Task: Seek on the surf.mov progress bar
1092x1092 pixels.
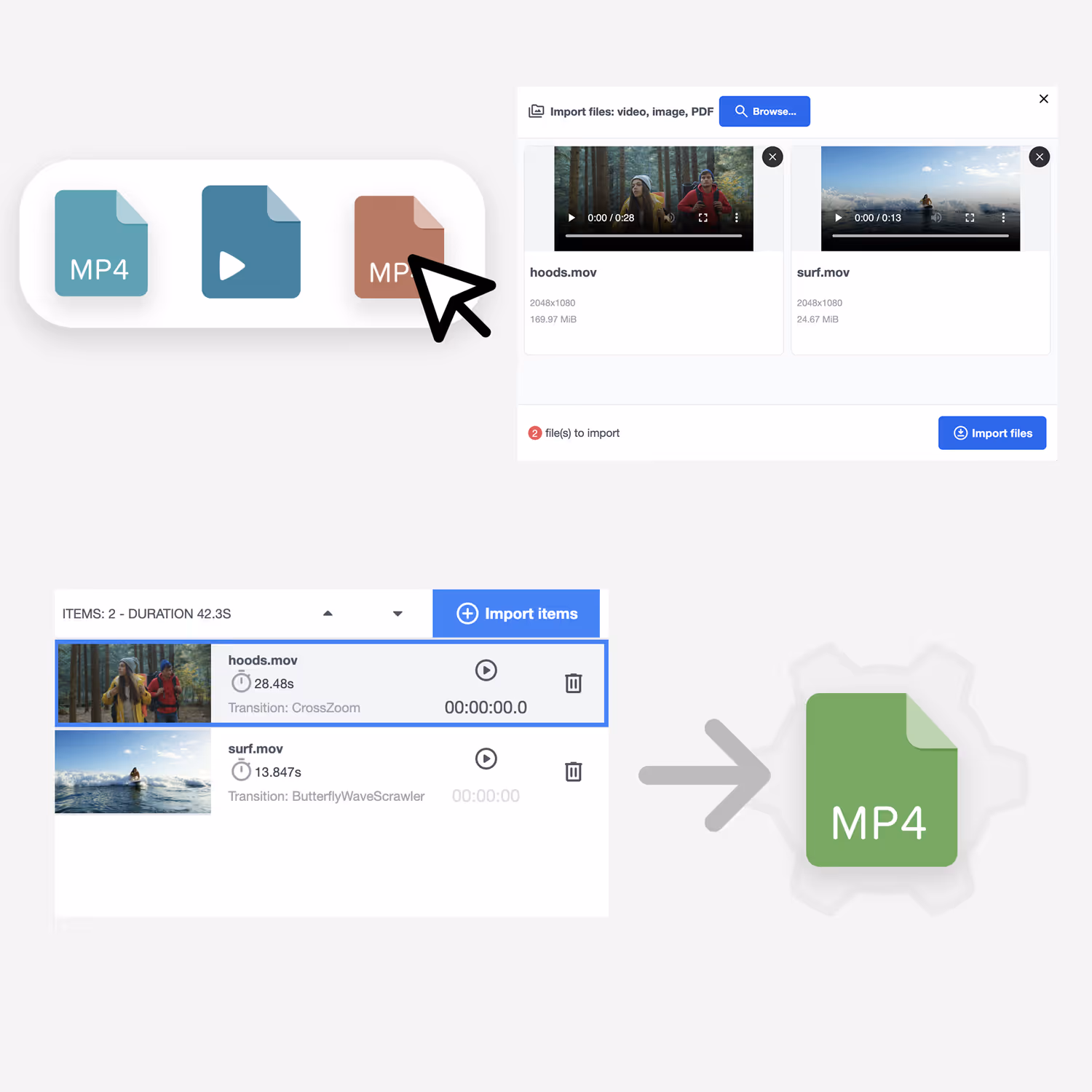Action: tap(920, 236)
